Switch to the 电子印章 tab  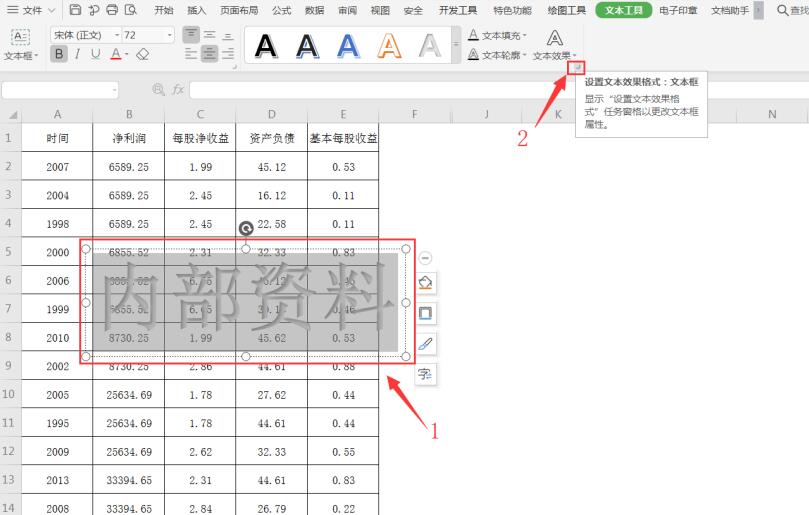tap(678, 10)
